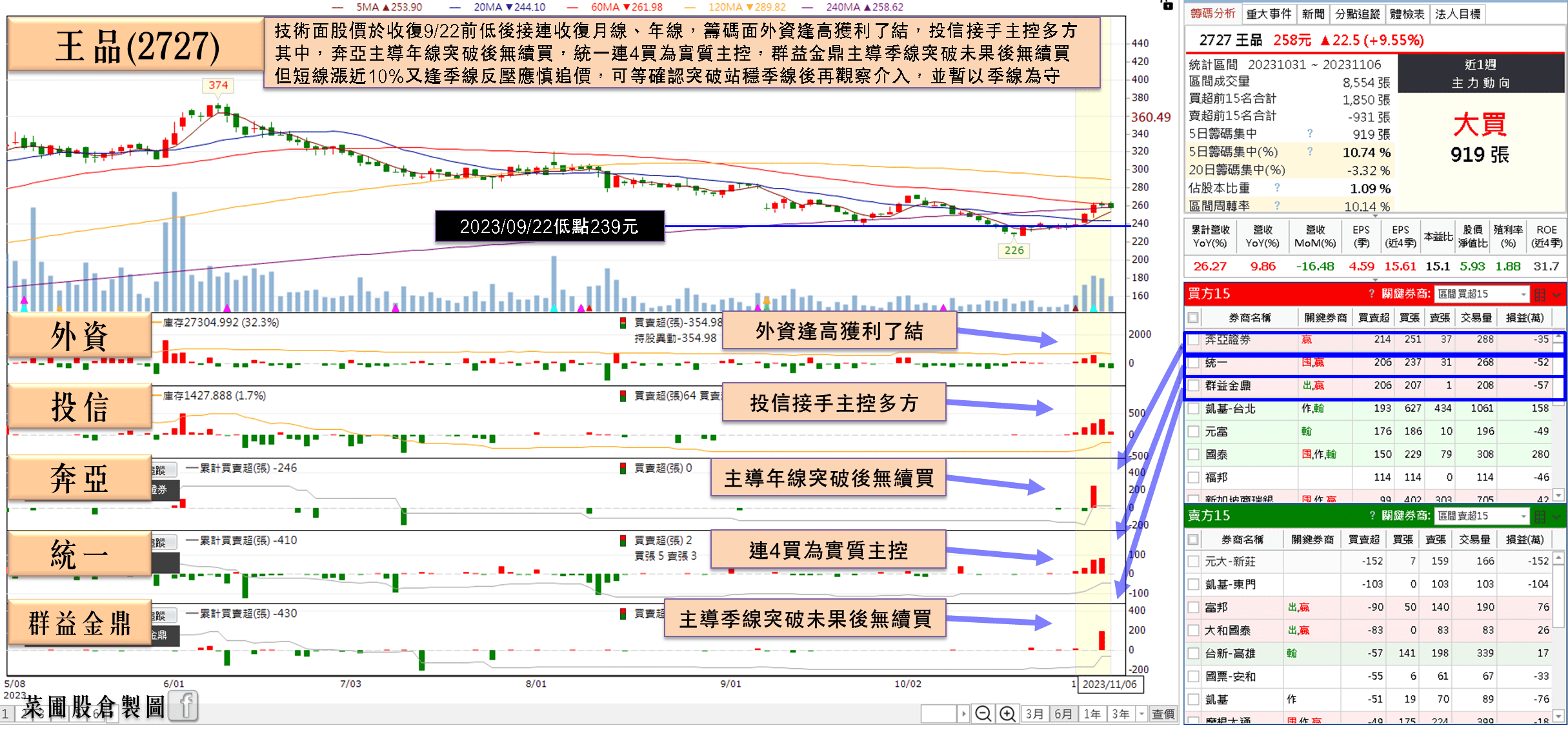Viewport: 1568px width, 741px height.
Task: Click the 查價 button
Action: (1163, 714)
